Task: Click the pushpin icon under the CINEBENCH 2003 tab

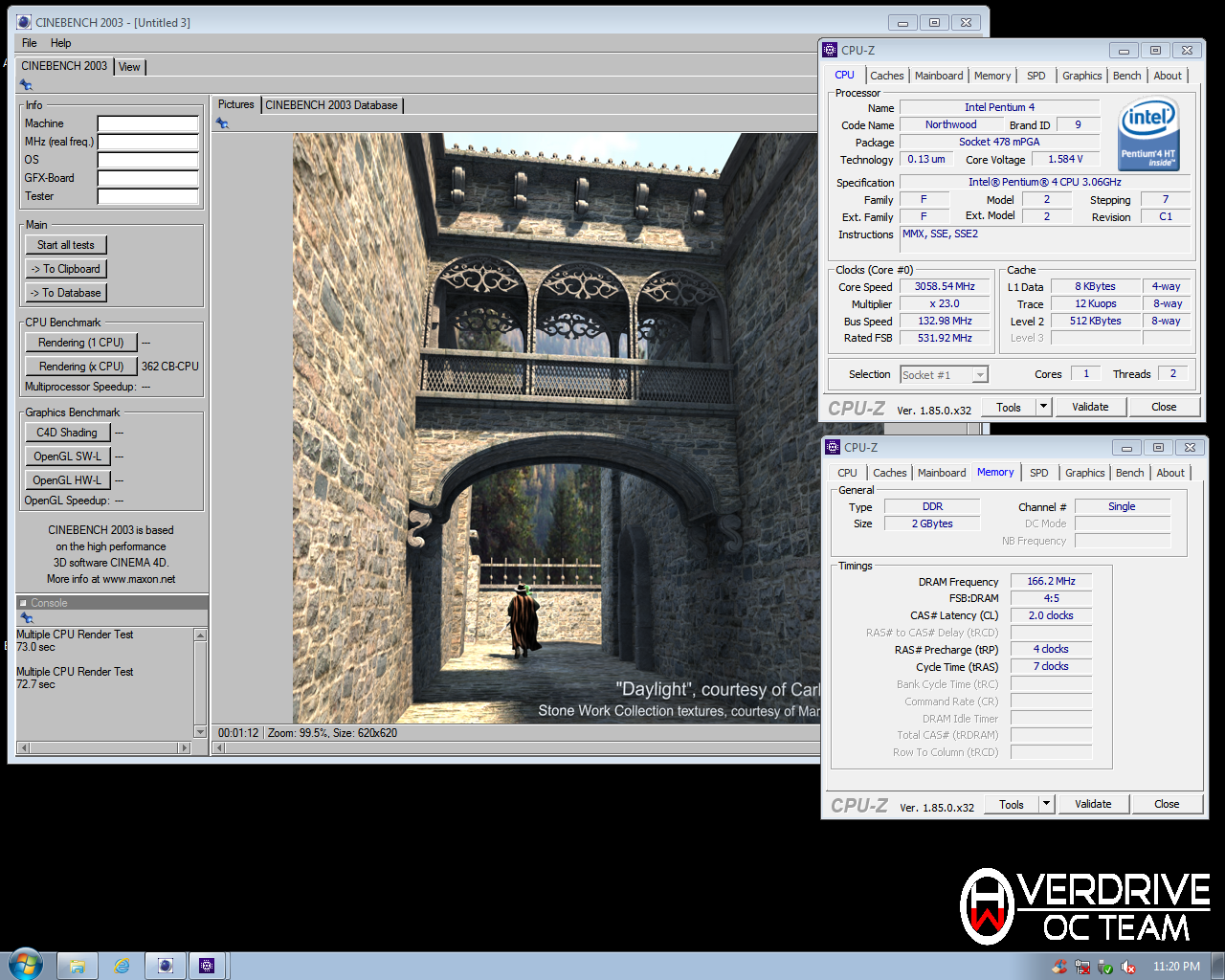Action: 26,85
